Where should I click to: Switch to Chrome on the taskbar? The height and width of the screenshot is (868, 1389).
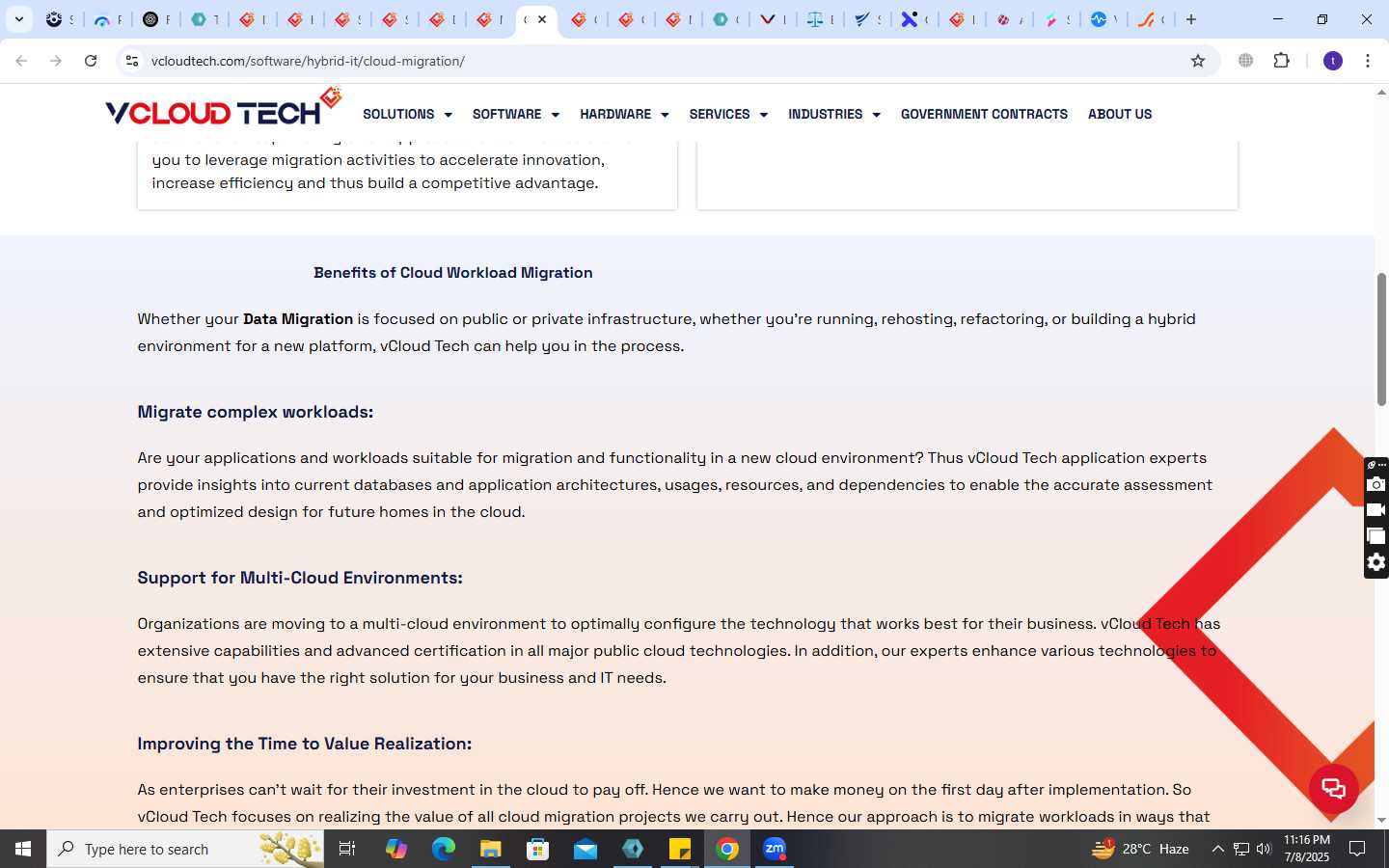click(x=727, y=849)
